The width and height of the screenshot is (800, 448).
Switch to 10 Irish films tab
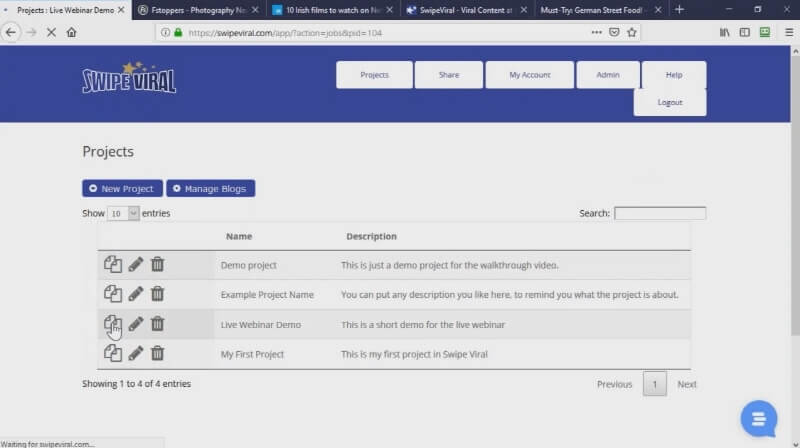pyautogui.click(x=333, y=10)
